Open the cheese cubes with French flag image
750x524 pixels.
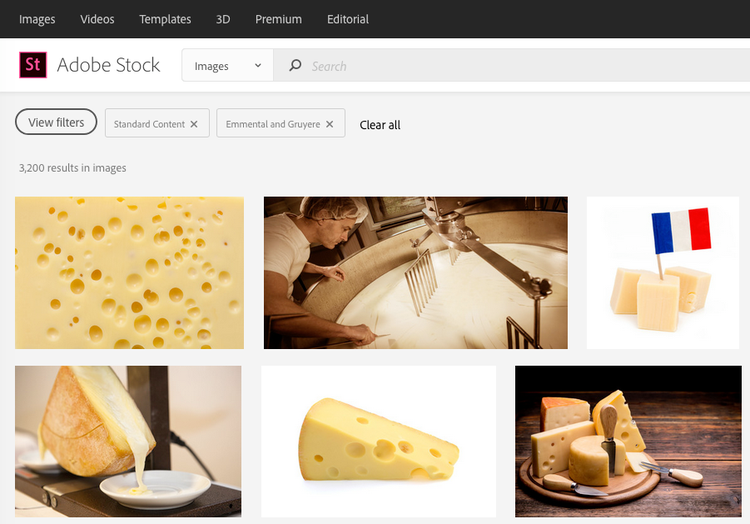click(x=663, y=273)
